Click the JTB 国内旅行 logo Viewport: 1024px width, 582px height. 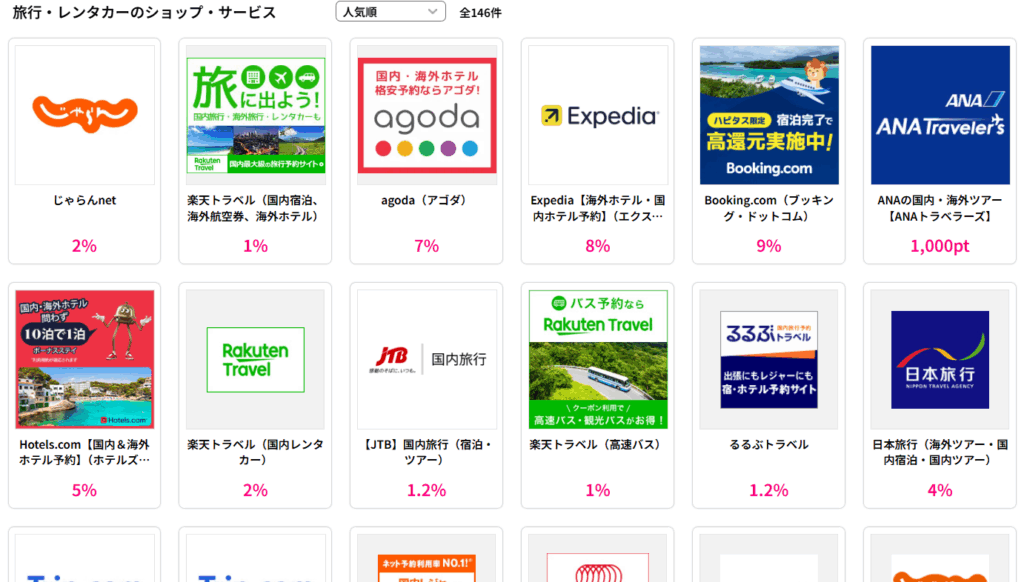[426, 359]
